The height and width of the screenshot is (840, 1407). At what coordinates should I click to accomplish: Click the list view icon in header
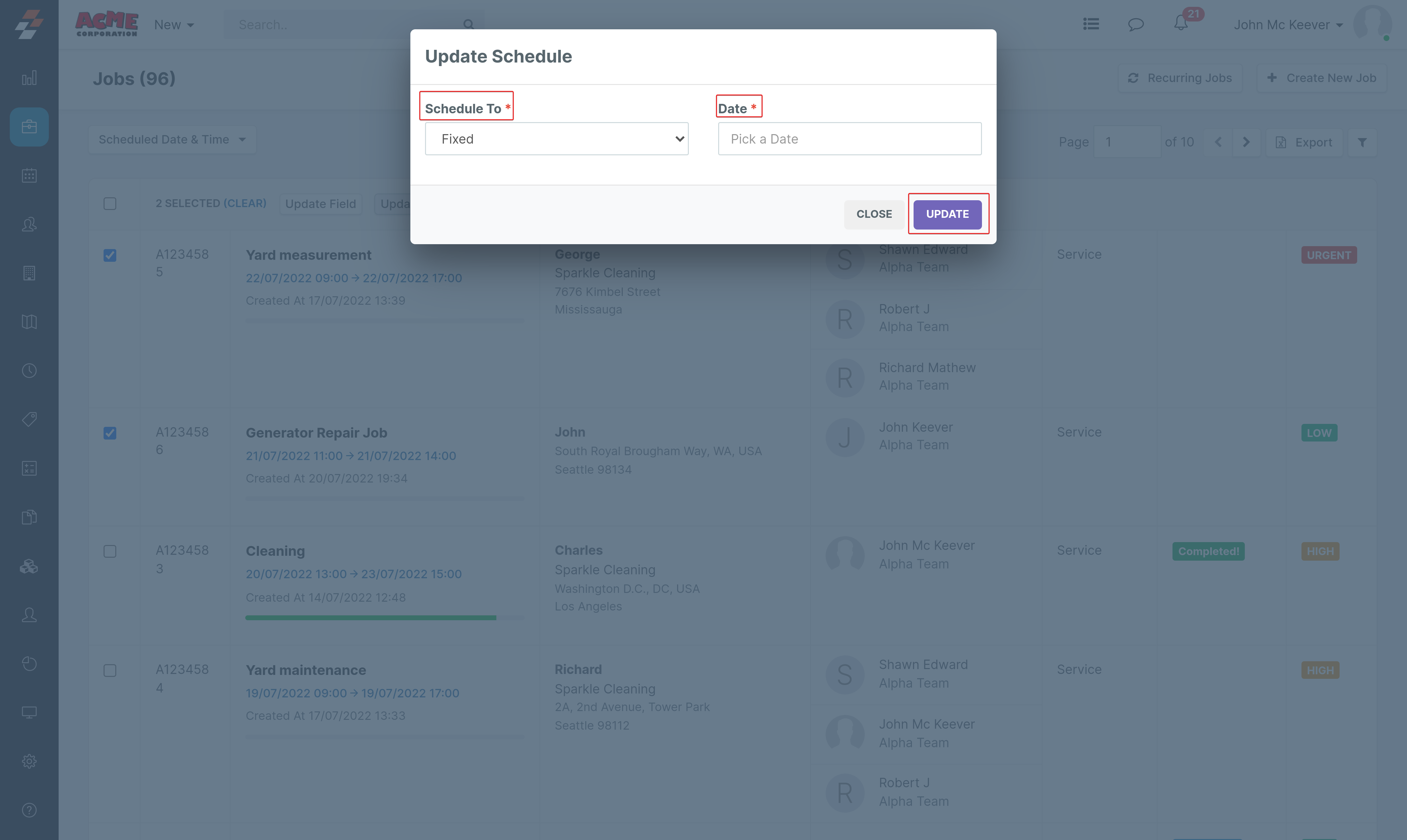pyautogui.click(x=1090, y=24)
